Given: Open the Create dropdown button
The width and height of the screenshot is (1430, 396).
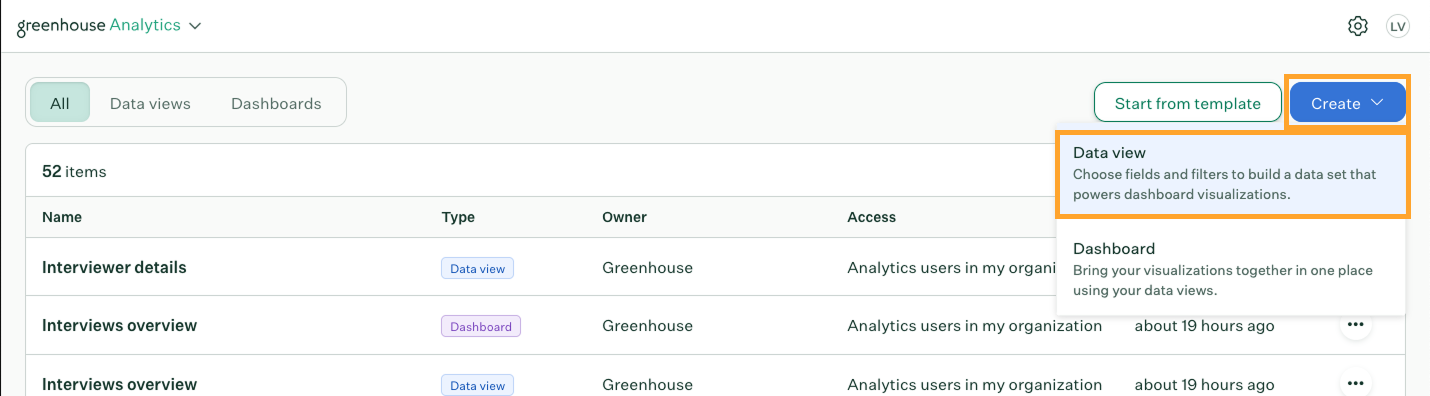Looking at the screenshot, I should tap(1347, 103).
